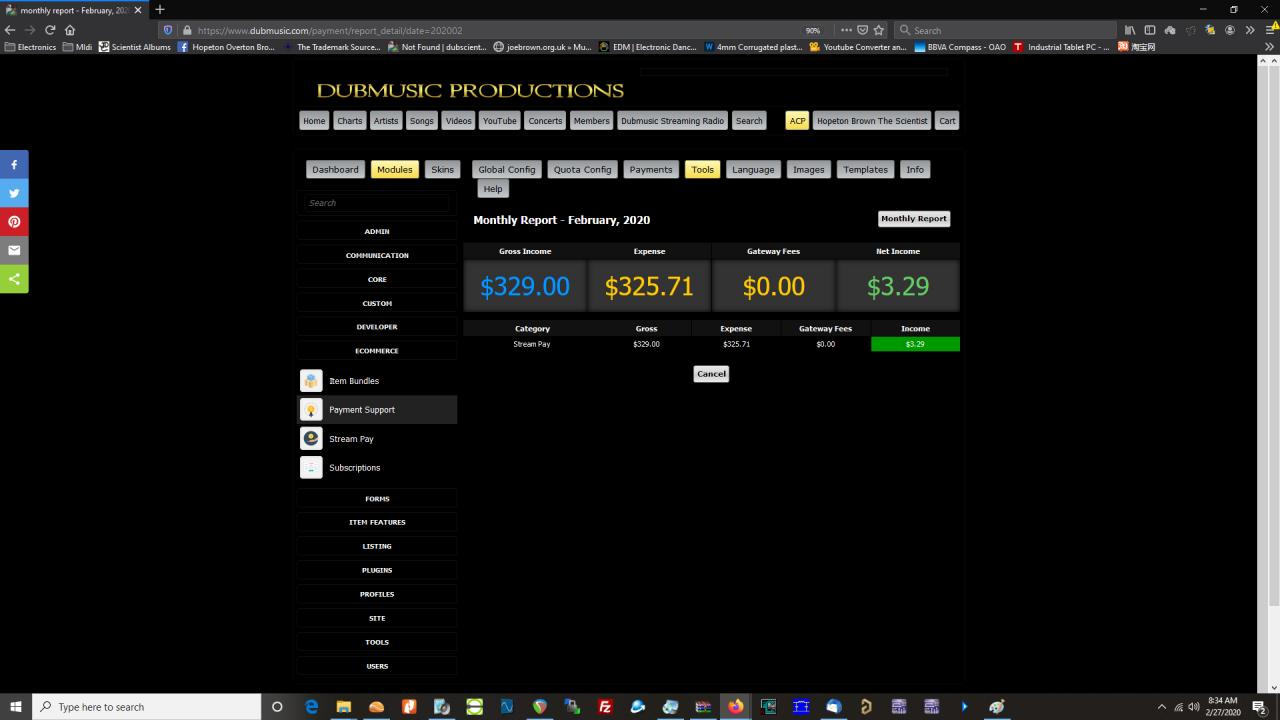
Task: Expand the USERS module category
Action: (x=377, y=666)
